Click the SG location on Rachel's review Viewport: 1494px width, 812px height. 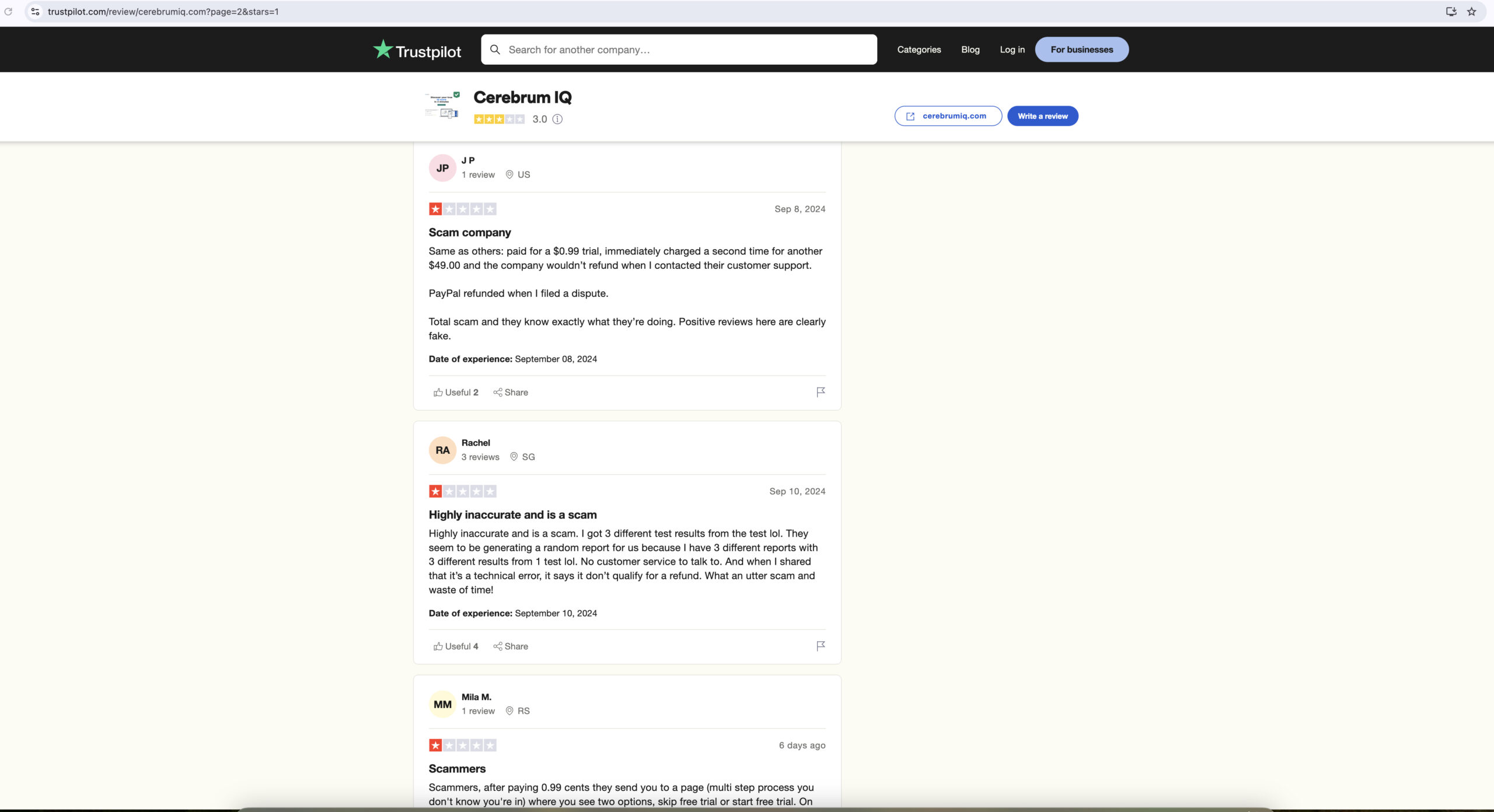point(522,457)
